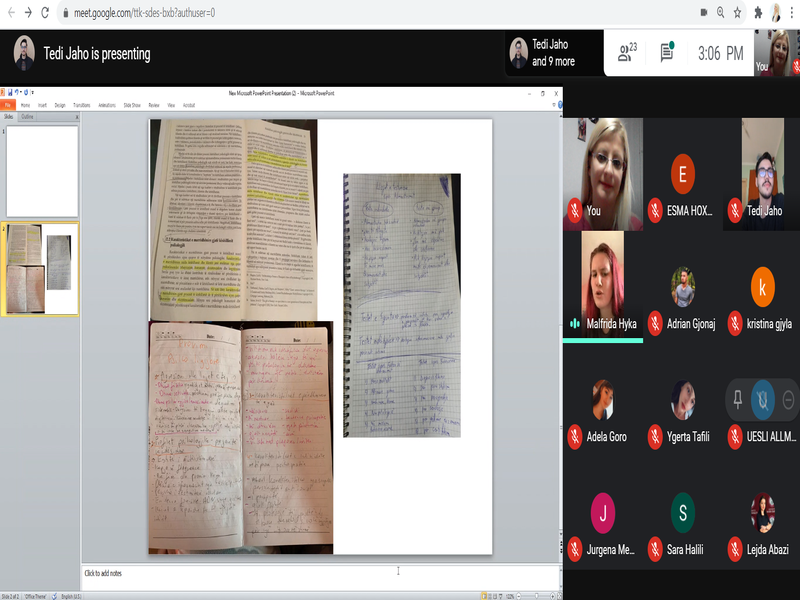Viewport: 800px width, 600px height.
Task: Pin the UESLI ALLM tile
Action: point(737,399)
